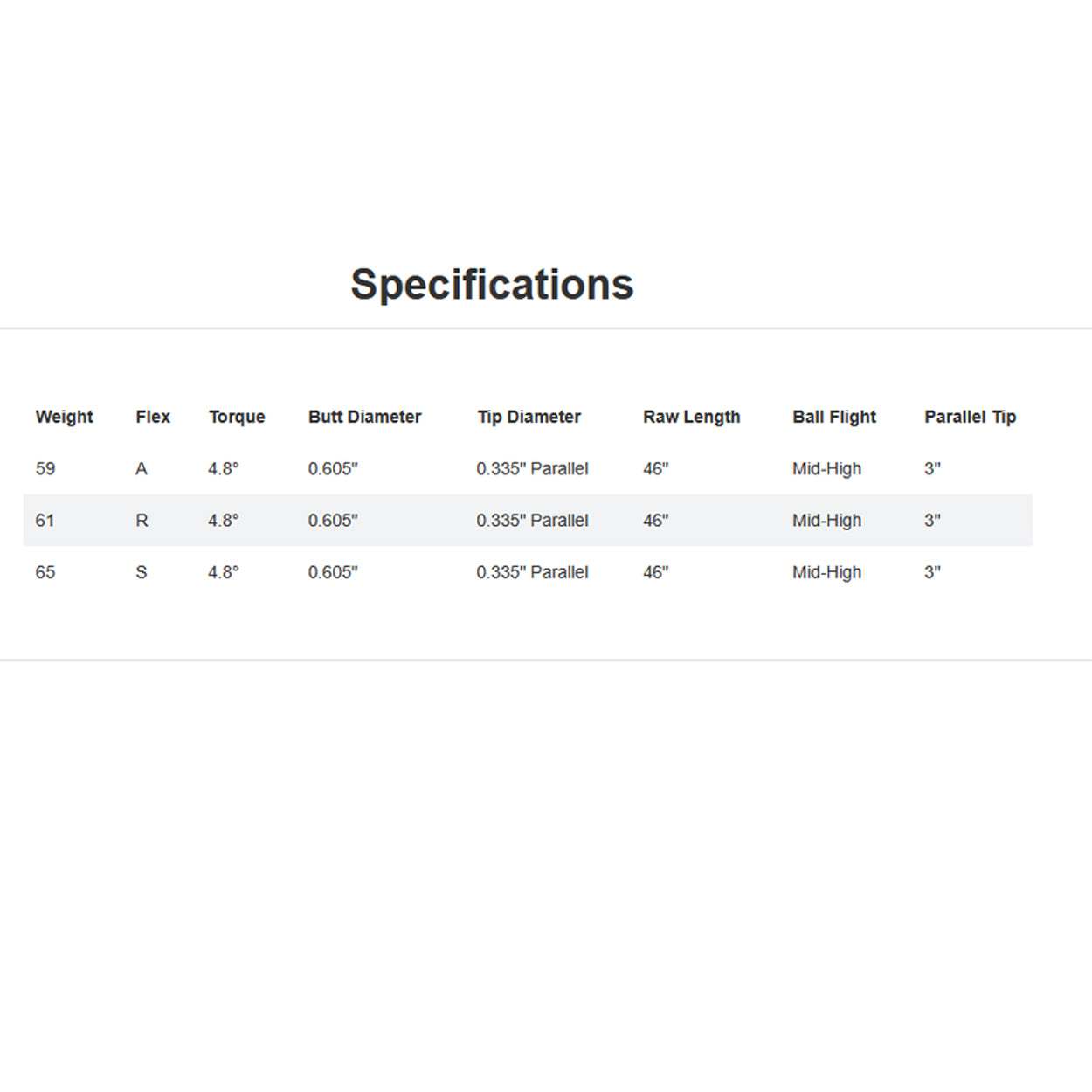Screen dimensions: 1092x1092
Task: Click the Weight column header
Action: click(64, 417)
